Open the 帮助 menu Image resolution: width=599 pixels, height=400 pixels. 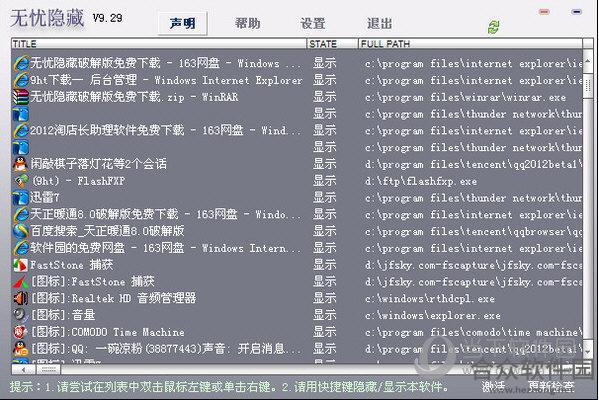coord(248,23)
